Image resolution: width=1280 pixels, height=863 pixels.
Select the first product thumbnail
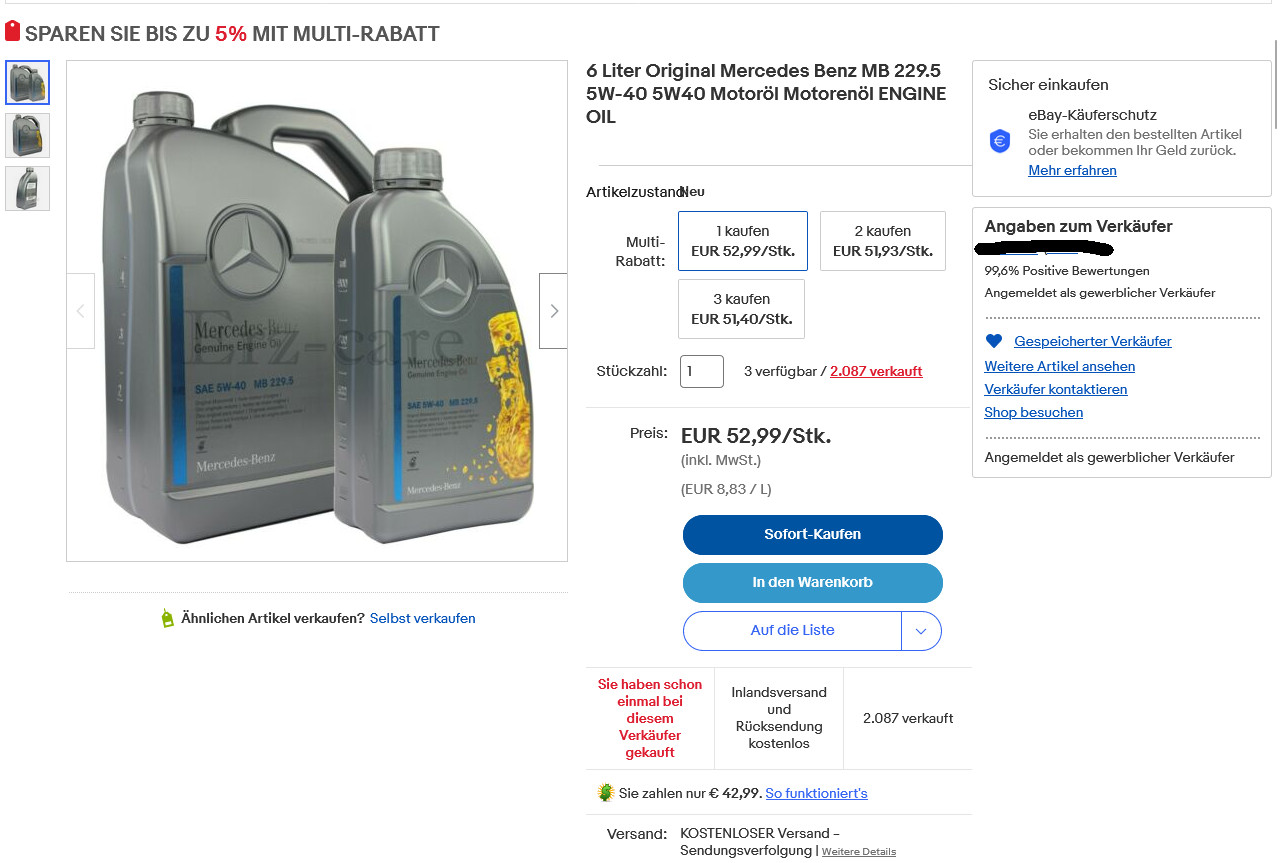coord(27,83)
